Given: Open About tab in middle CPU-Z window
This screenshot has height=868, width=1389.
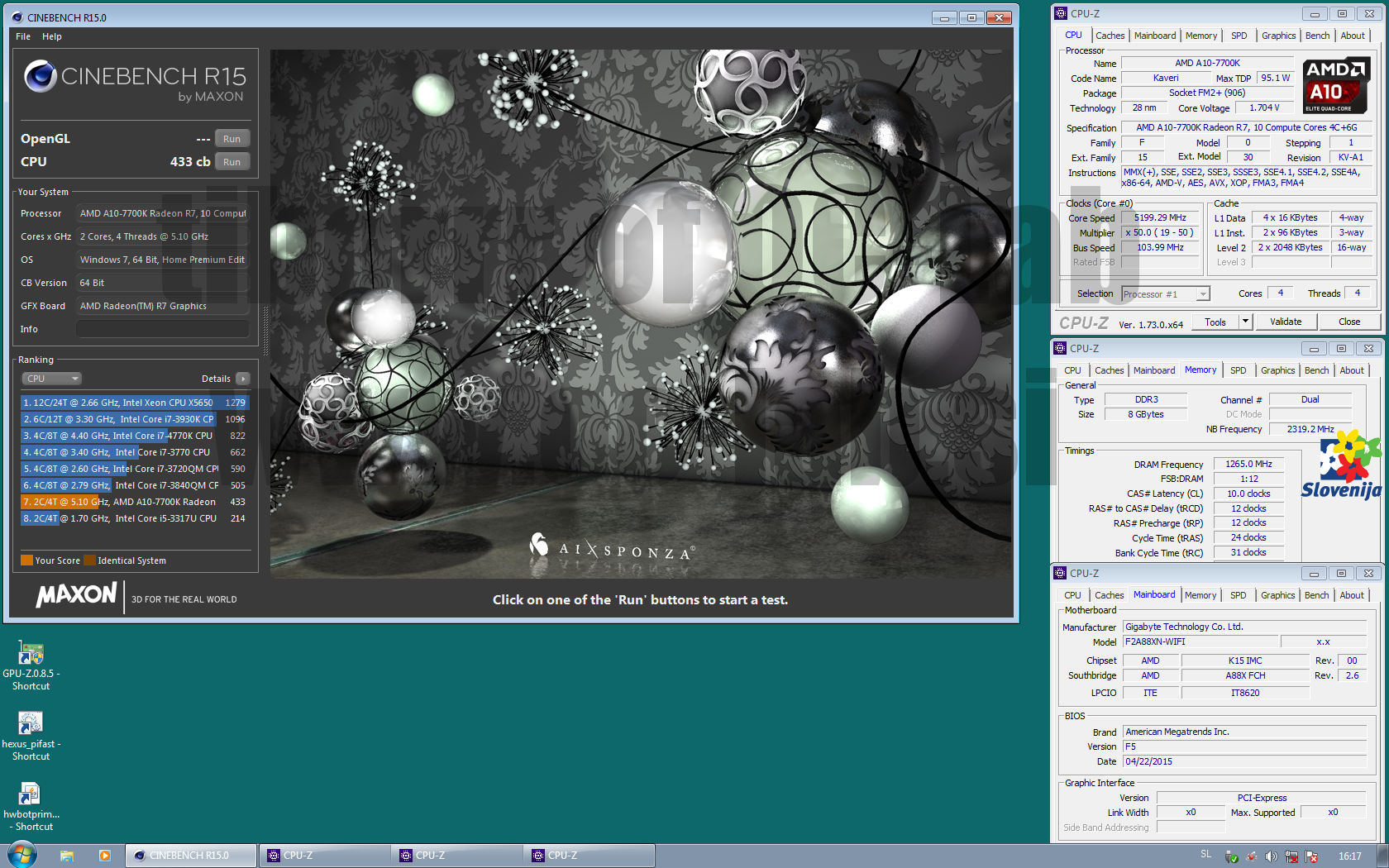Looking at the screenshot, I should (x=1352, y=370).
